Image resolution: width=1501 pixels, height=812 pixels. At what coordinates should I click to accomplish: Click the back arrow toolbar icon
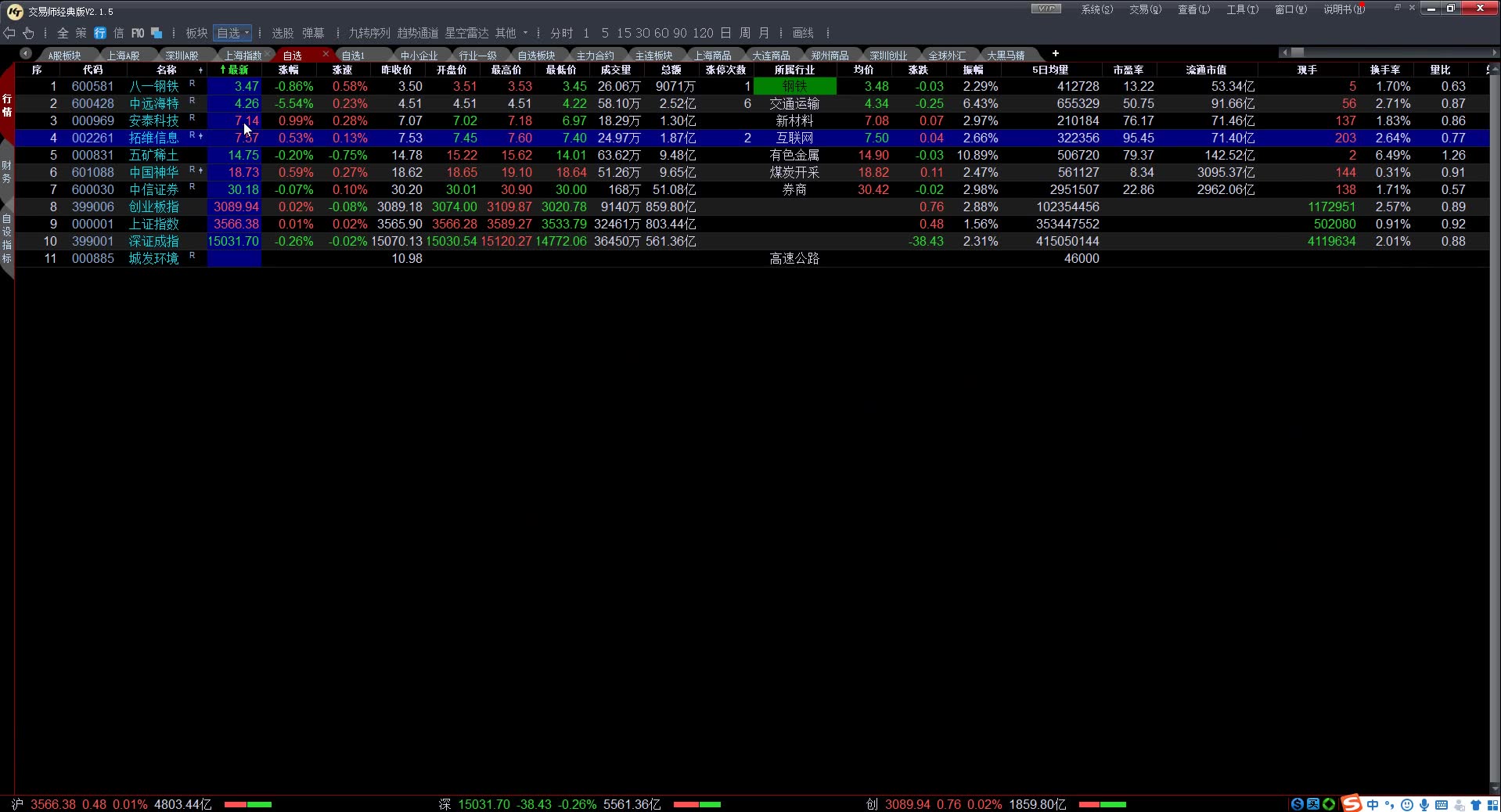click(9, 33)
